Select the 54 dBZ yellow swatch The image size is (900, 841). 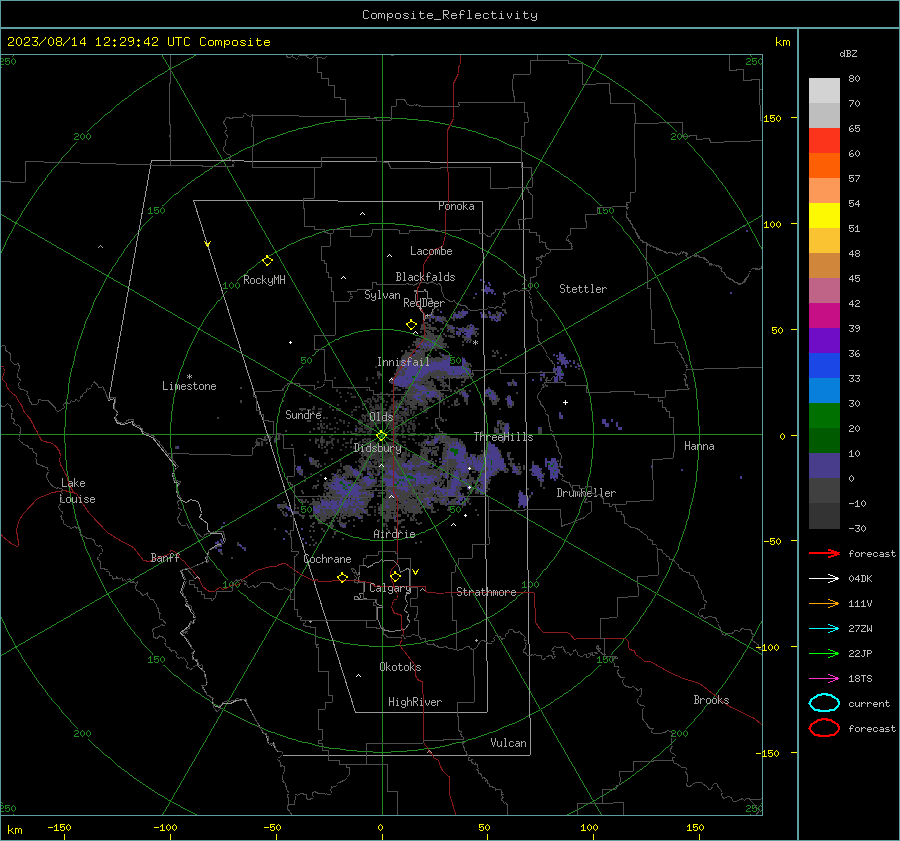pyautogui.click(x=824, y=215)
